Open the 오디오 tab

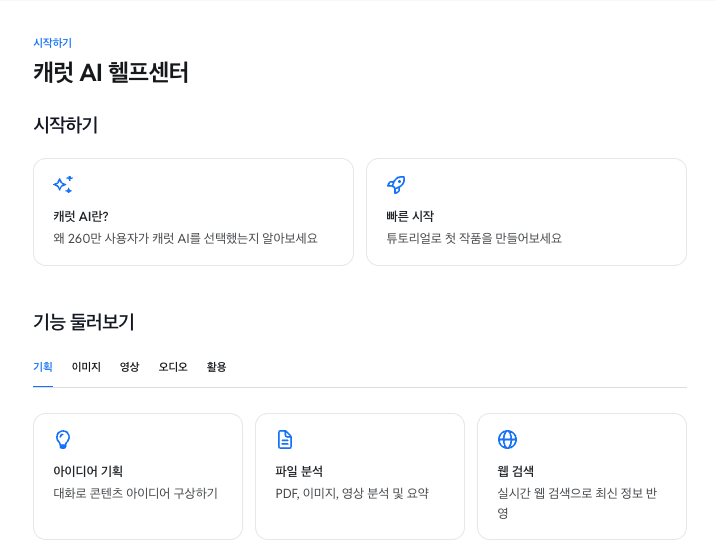tap(173, 367)
